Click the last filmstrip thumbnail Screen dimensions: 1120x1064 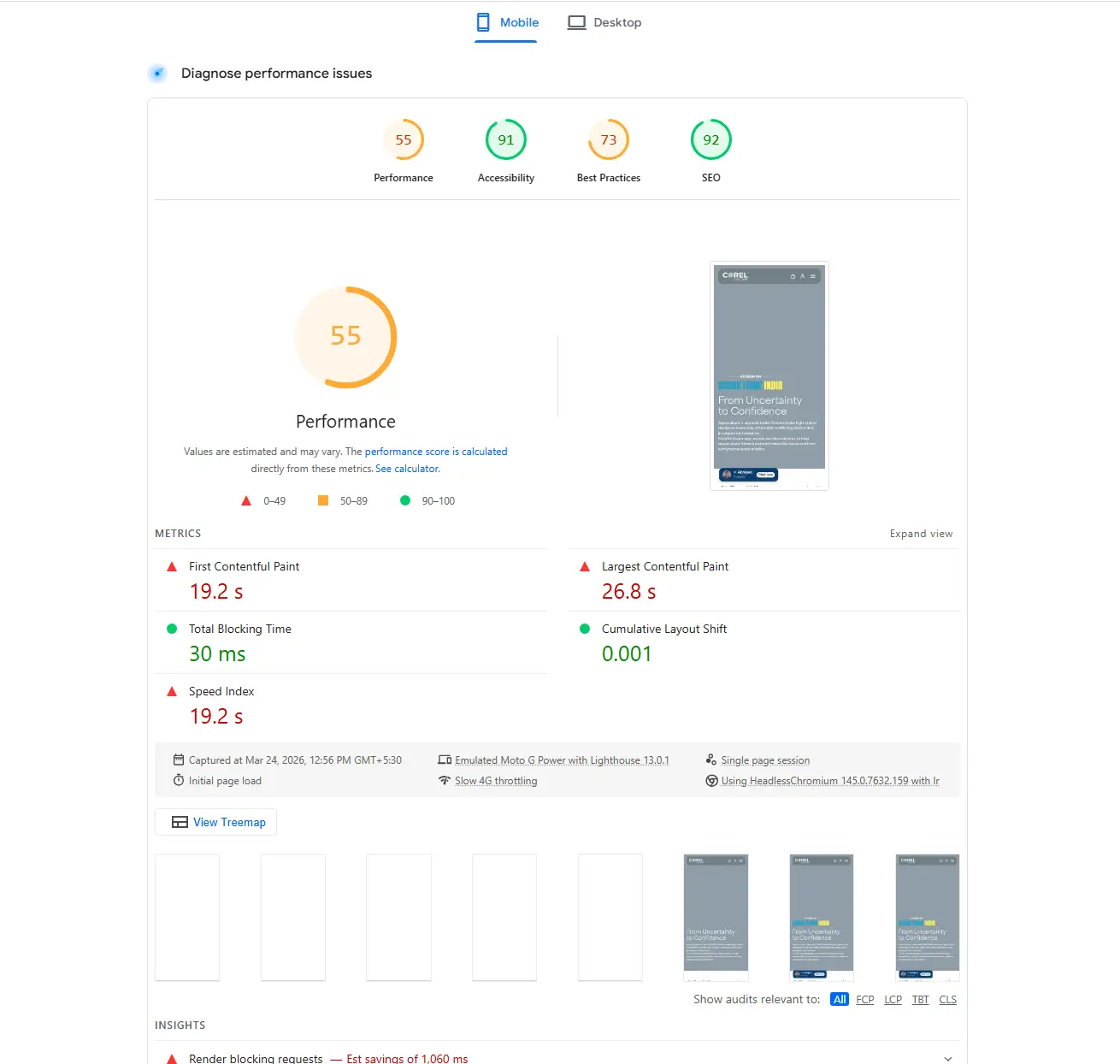point(928,917)
